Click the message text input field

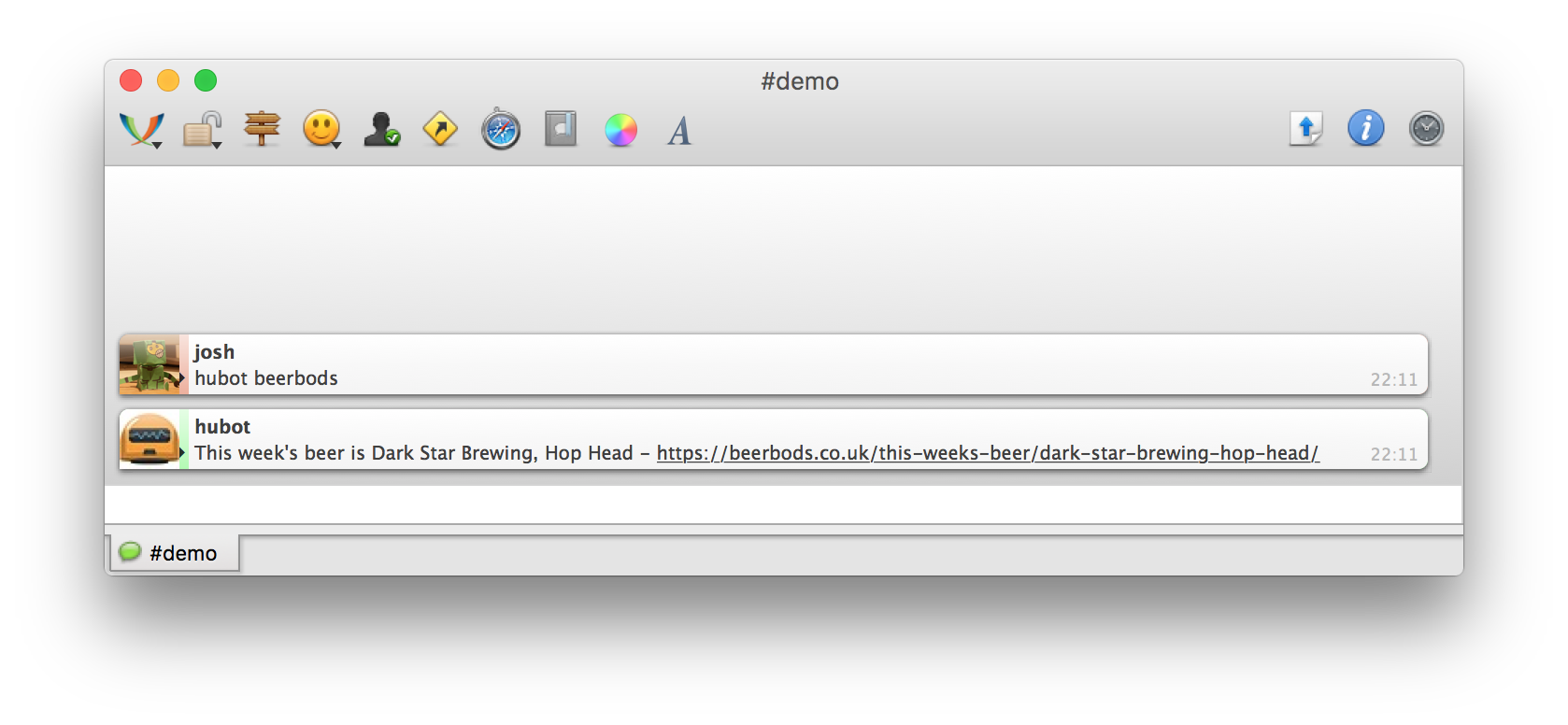[783, 505]
